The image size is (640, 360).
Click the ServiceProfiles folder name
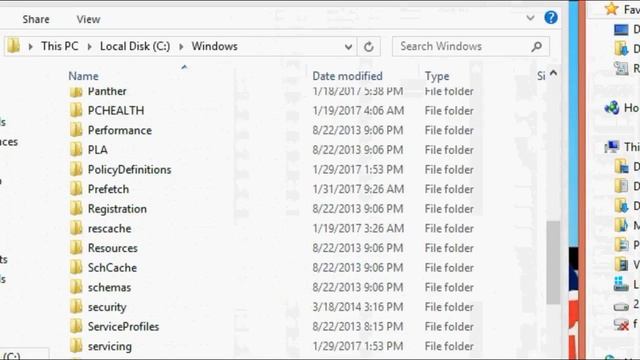click(123, 327)
